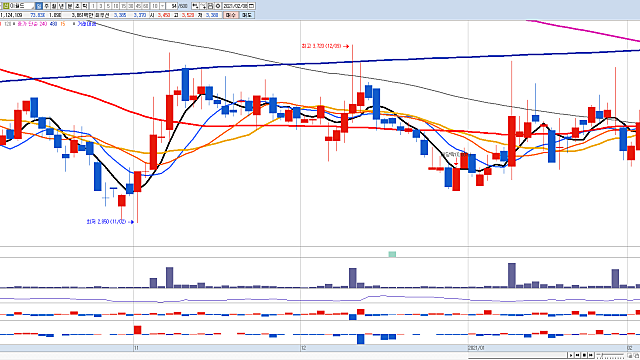Select the weekly (주) chart period

point(46,6)
